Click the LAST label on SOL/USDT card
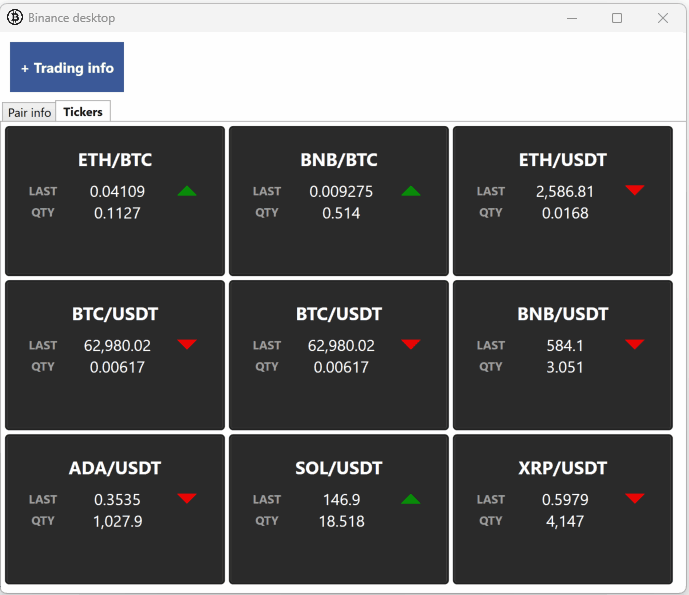The height and width of the screenshot is (595, 689). (x=267, y=500)
